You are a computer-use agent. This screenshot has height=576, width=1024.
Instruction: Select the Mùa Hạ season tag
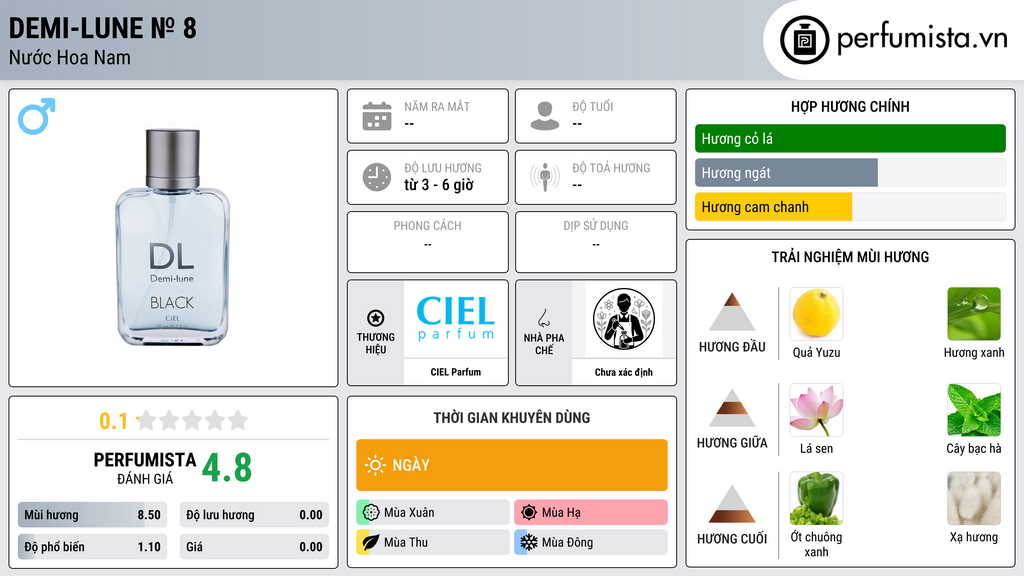coord(591,512)
